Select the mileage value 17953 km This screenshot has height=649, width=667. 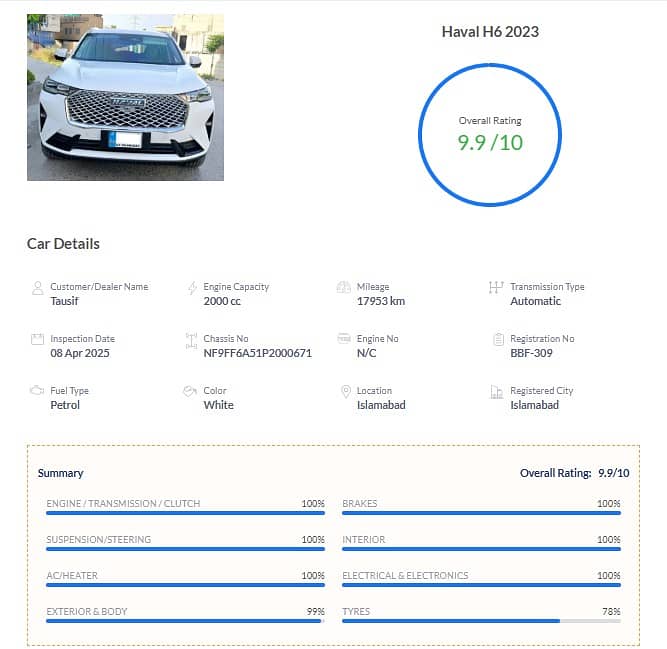pos(381,301)
